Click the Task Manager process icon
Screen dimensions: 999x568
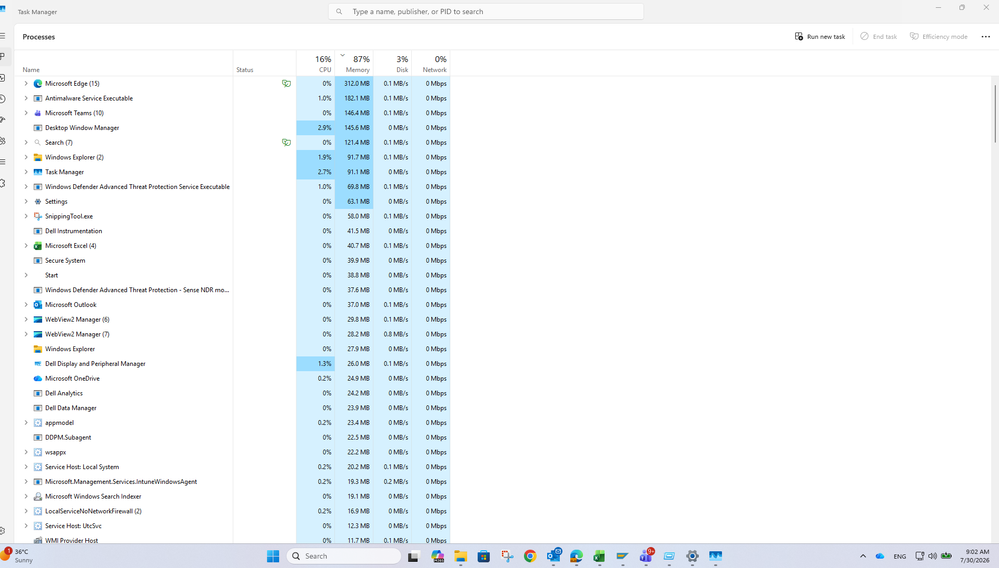(x=38, y=172)
